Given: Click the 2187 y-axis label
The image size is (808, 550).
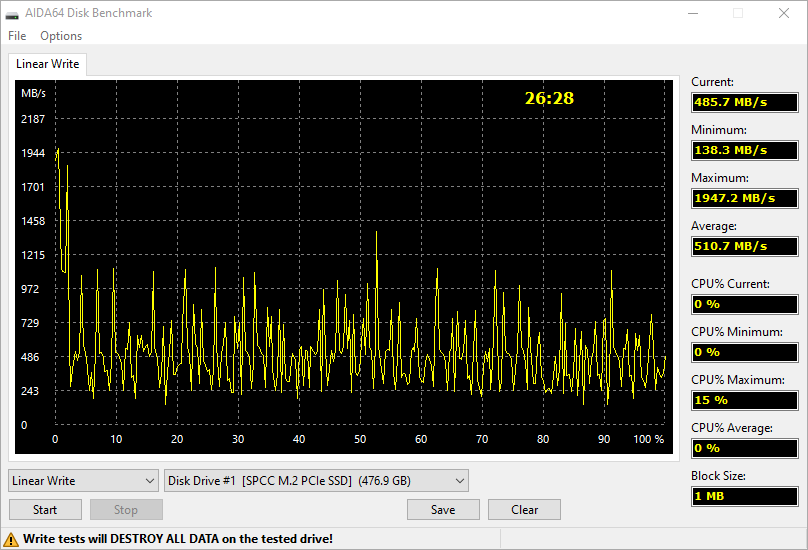Looking at the screenshot, I should [33, 119].
